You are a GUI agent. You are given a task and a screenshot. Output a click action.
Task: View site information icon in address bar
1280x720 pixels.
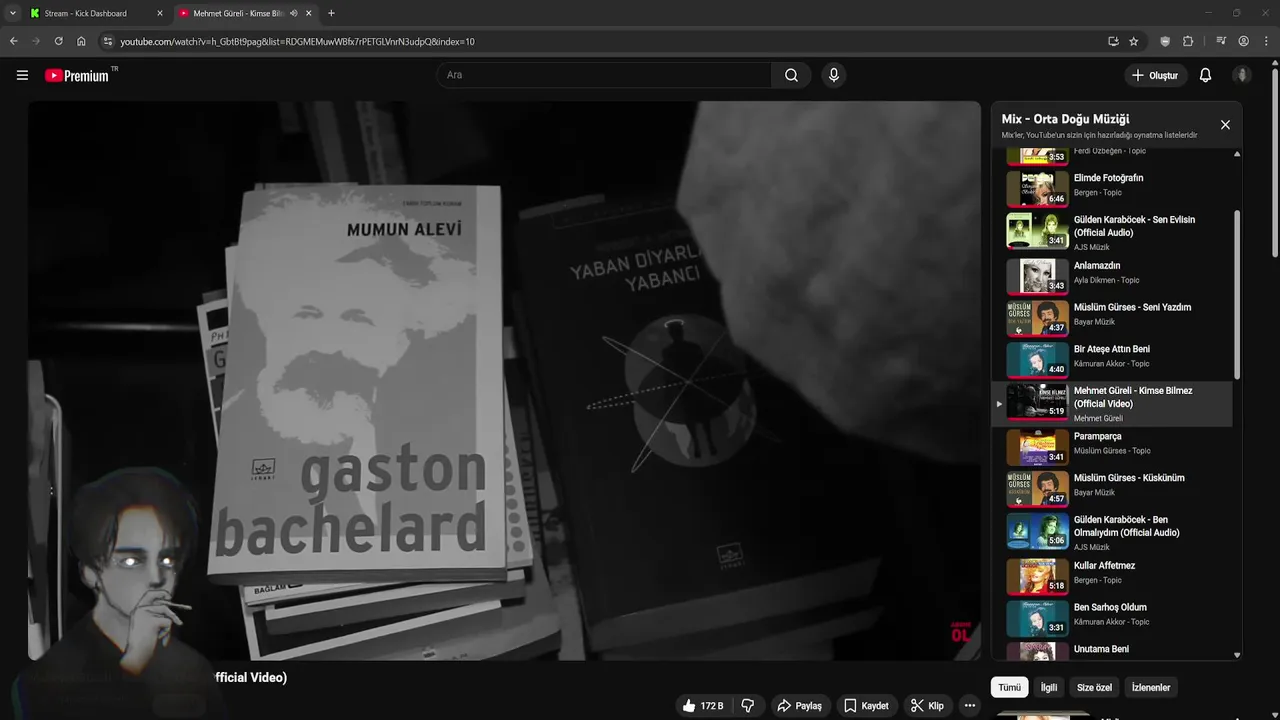coord(108,41)
